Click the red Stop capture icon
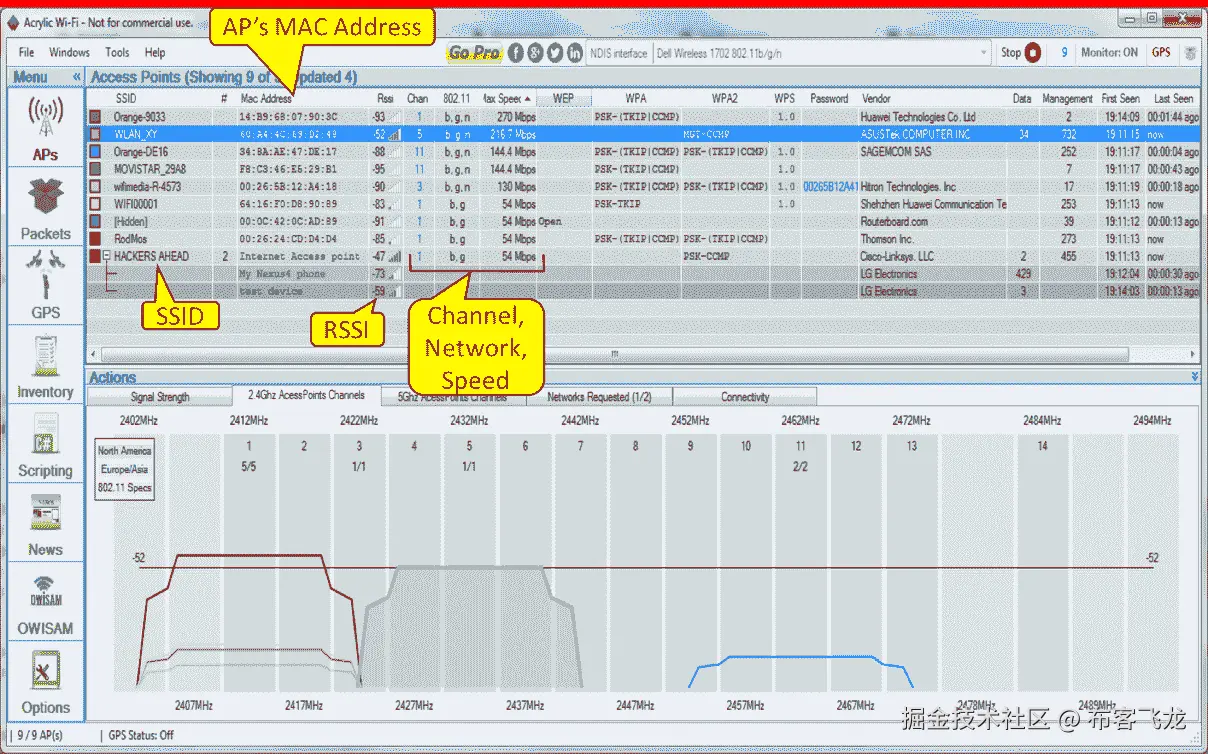The width and height of the screenshot is (1208, 754). click(x=1033, y=53)
